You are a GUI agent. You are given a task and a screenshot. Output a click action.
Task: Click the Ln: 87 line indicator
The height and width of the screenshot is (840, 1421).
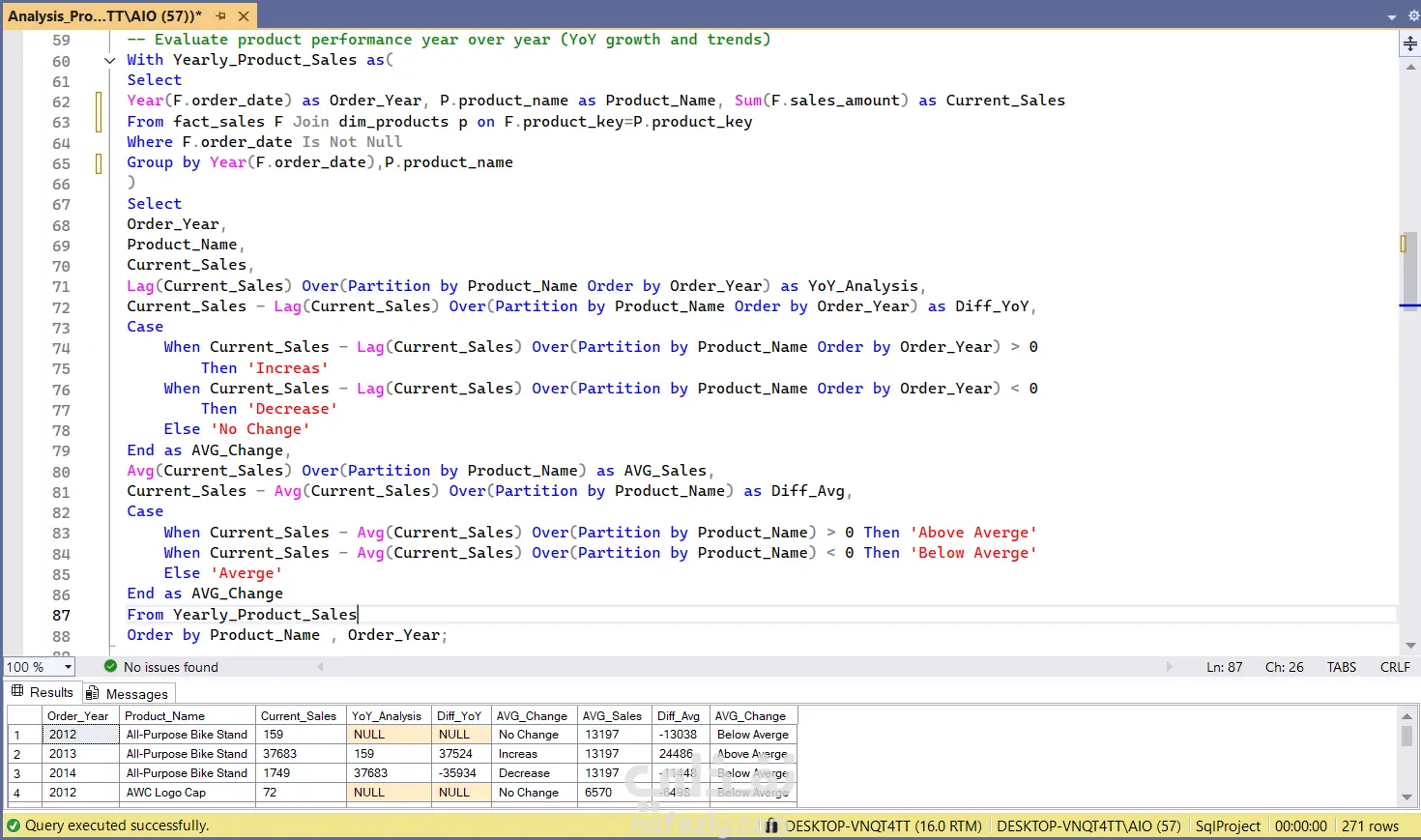[x=1224, y=667]
